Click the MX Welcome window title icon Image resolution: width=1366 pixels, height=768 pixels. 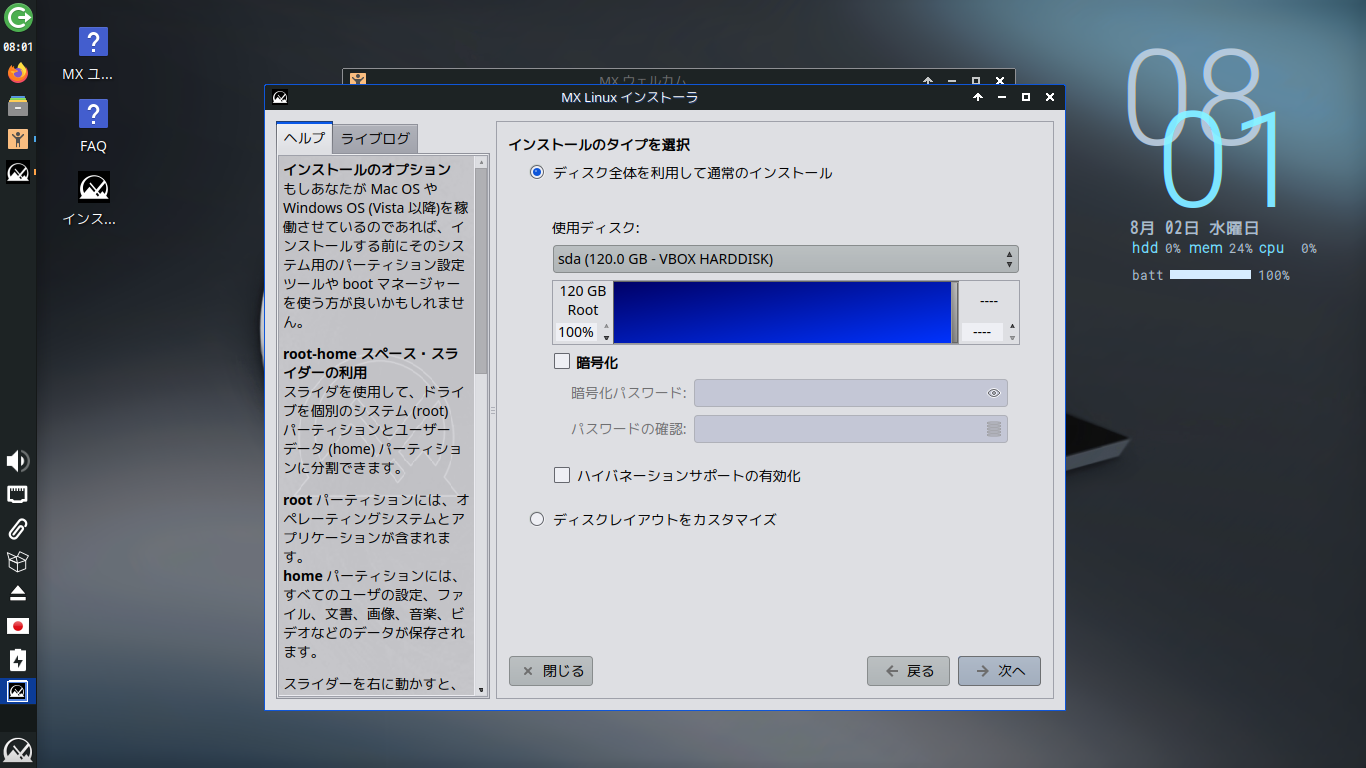tap(358, 80)
